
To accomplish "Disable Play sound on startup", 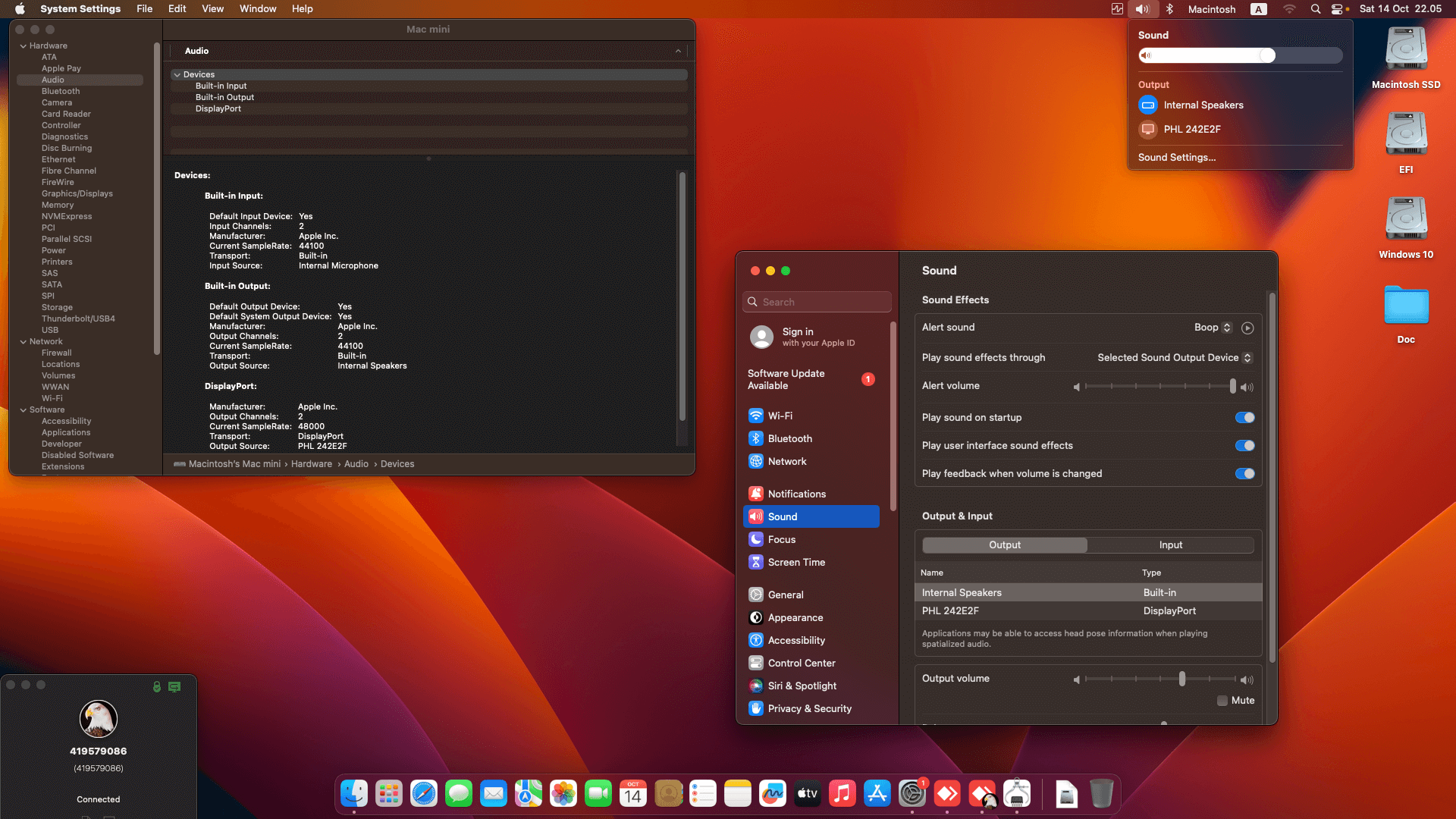I will [1244, 417].
